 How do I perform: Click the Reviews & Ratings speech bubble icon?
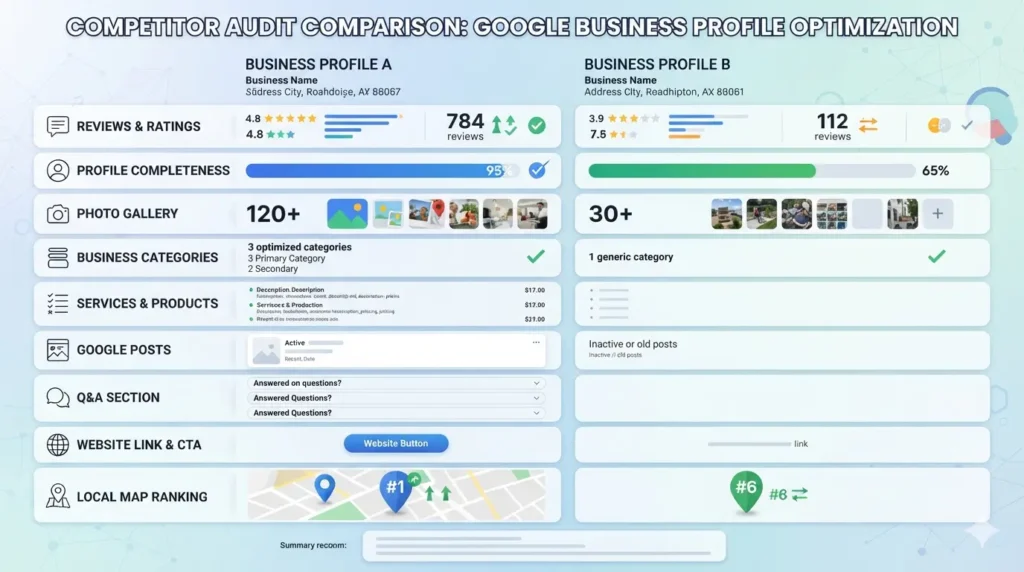[x=57, y=126]
